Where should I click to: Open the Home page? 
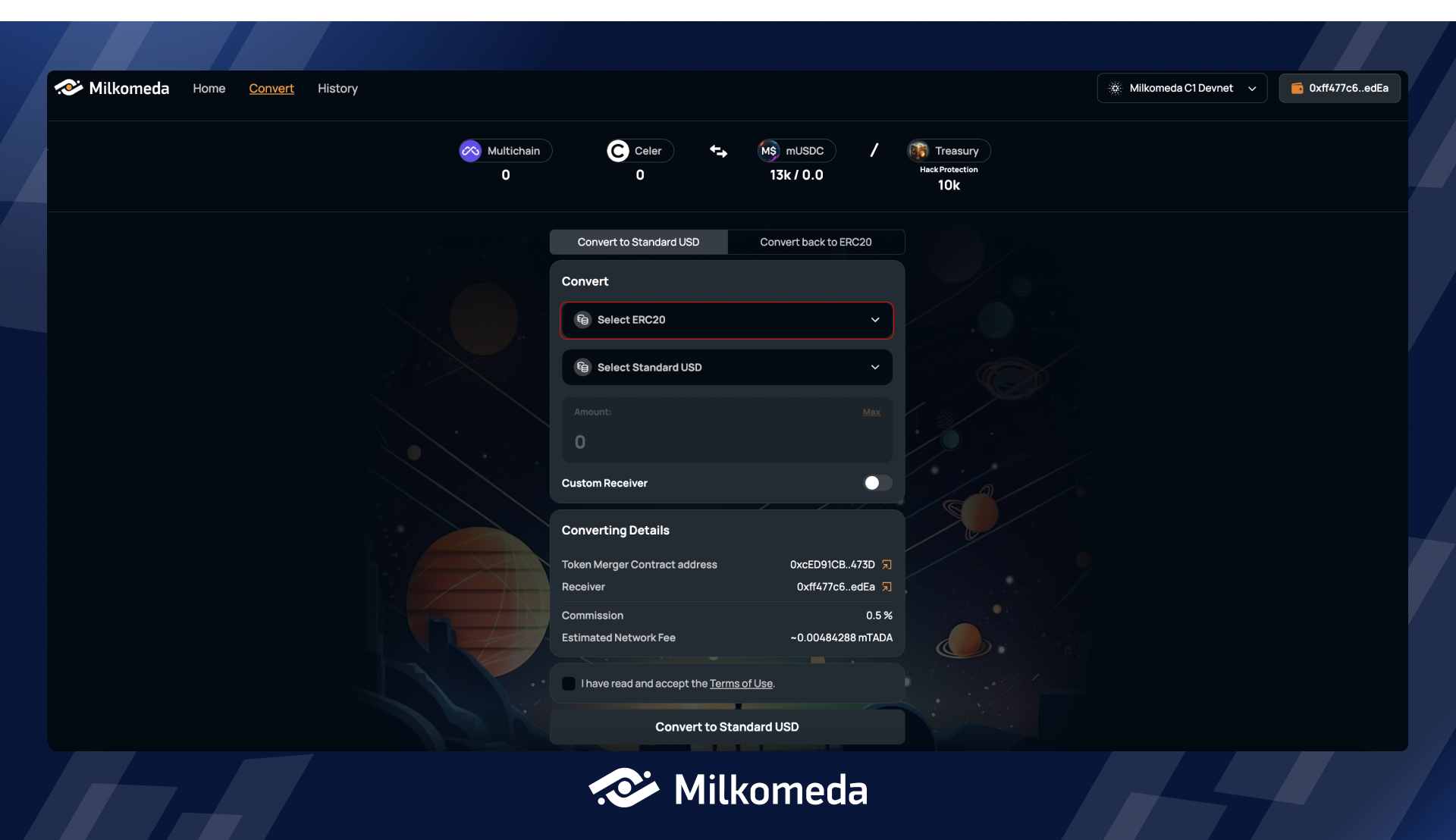point(209,88)
